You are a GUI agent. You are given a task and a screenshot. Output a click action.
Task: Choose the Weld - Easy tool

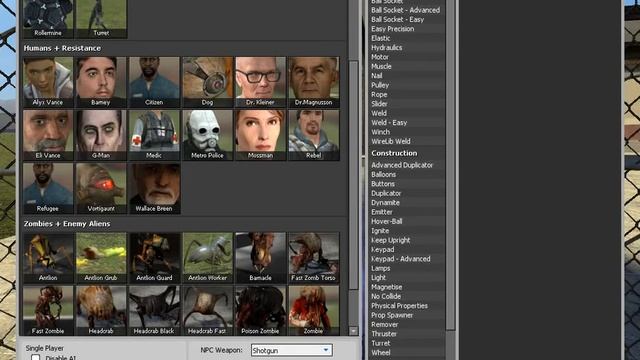point(389,123)
